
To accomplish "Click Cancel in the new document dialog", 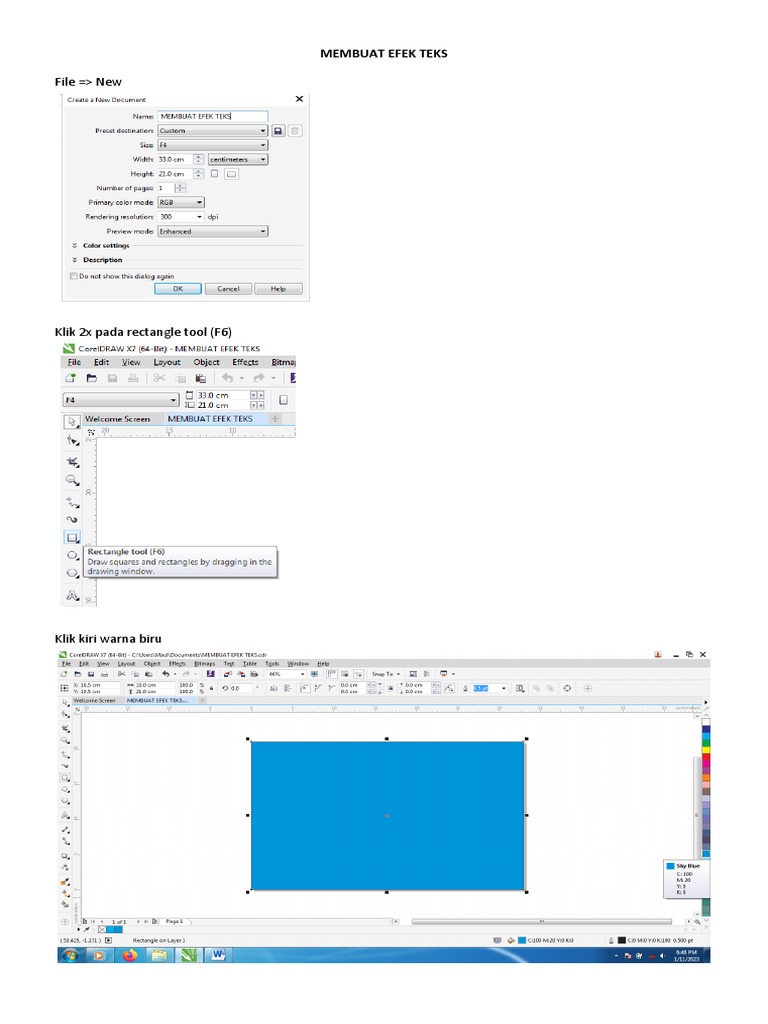I will 228,289.
